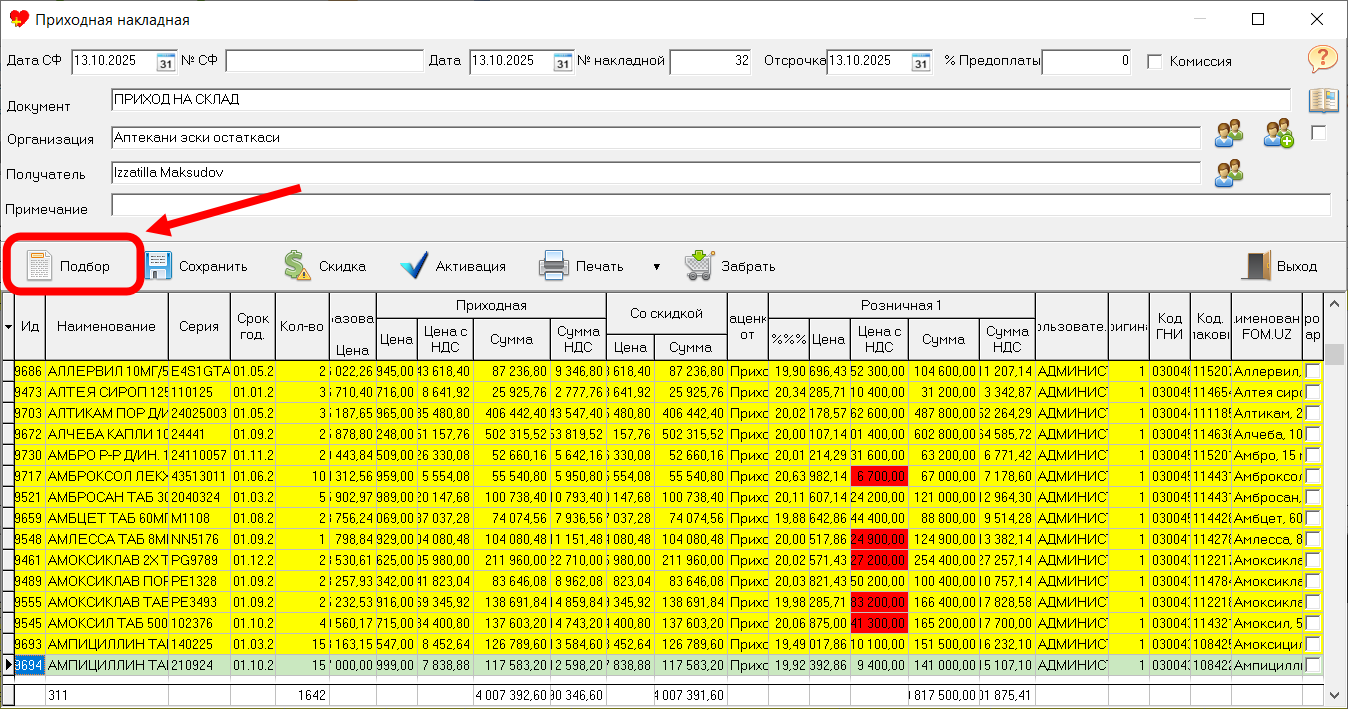This screenshot has width=1348, height=709.
Task: Check the last-column box for АЛЛЕРВИЛ row
Action: [1312, 371]
